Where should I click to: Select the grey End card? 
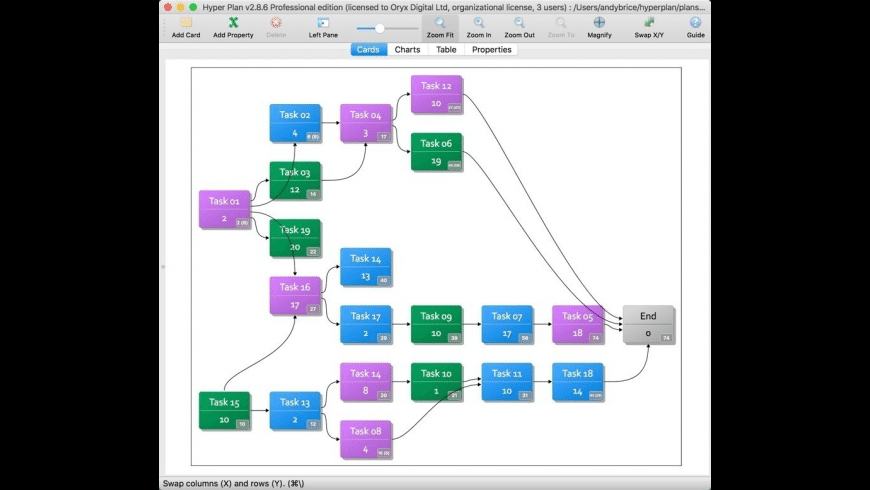649,325
